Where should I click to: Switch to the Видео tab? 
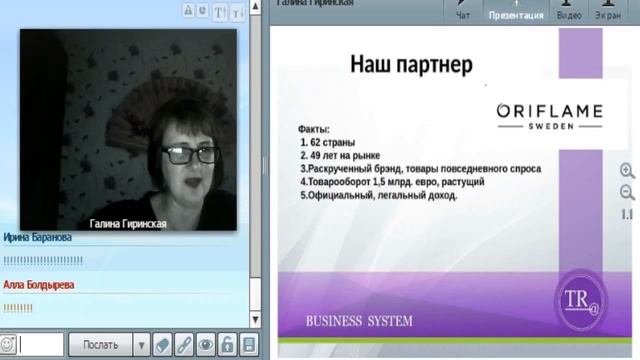click(x=569, y=11)
